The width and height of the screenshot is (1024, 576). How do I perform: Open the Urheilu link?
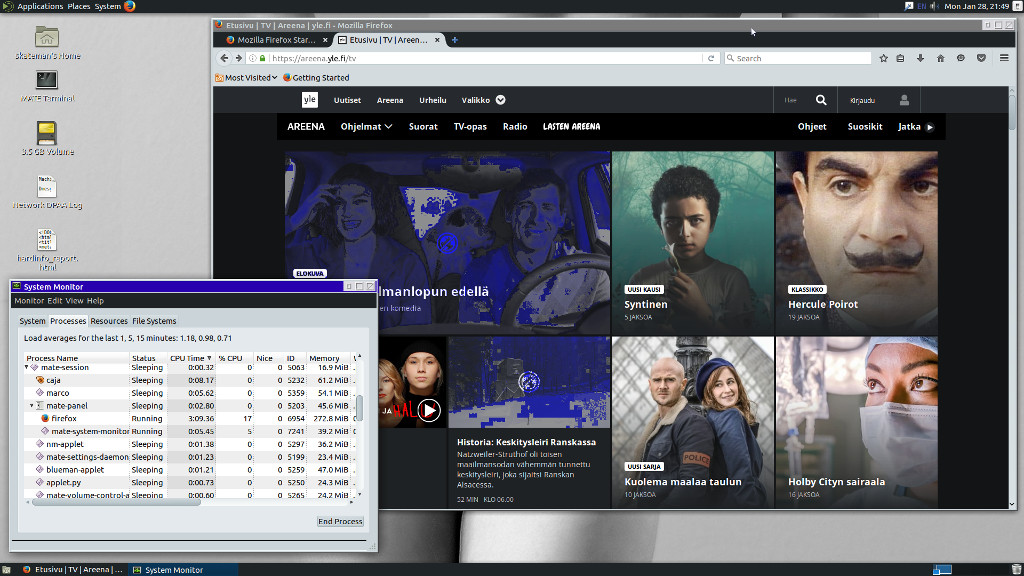click(432, 100)
